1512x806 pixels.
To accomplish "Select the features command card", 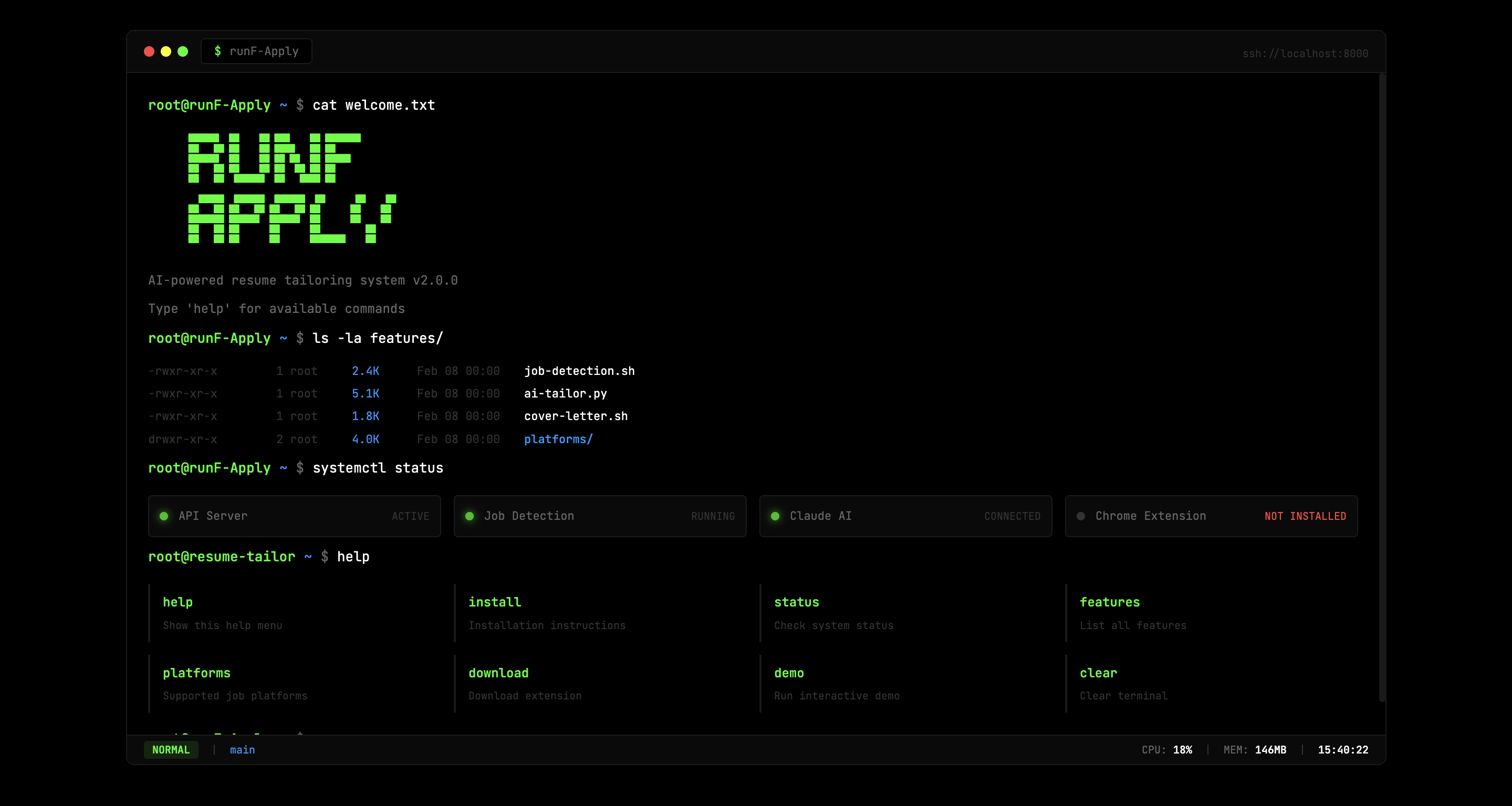I will [x=1109, y=602].
